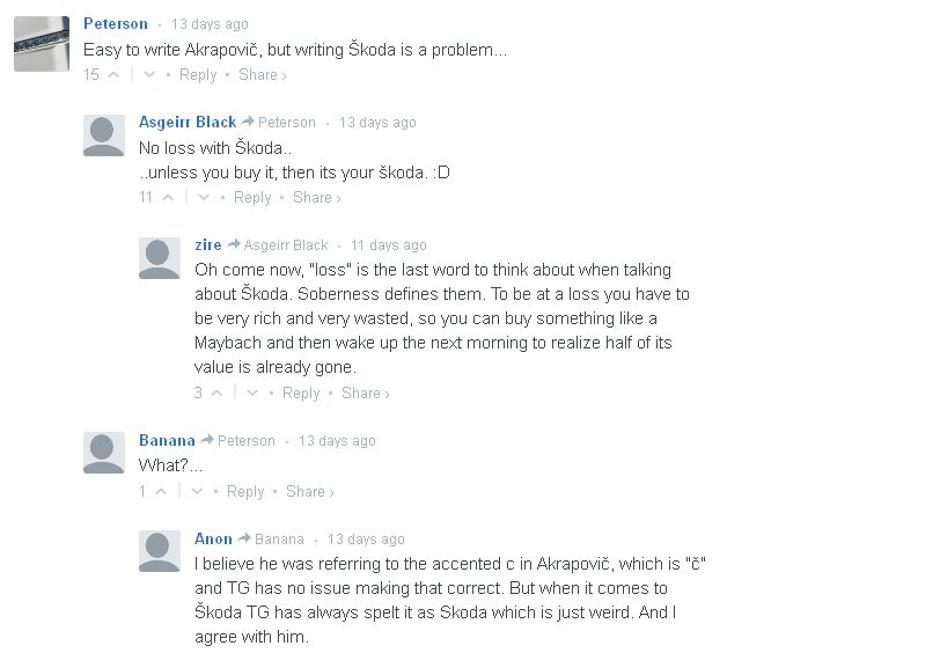
Task: Reply to zire's comment
Action: tap(300, 393)
